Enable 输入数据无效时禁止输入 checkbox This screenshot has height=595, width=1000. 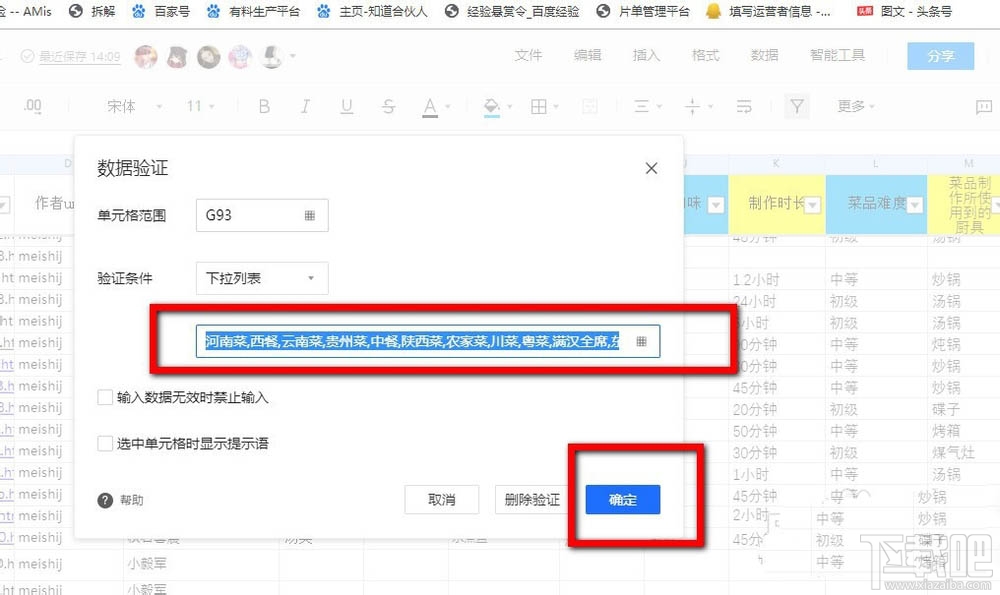[105, 396]
